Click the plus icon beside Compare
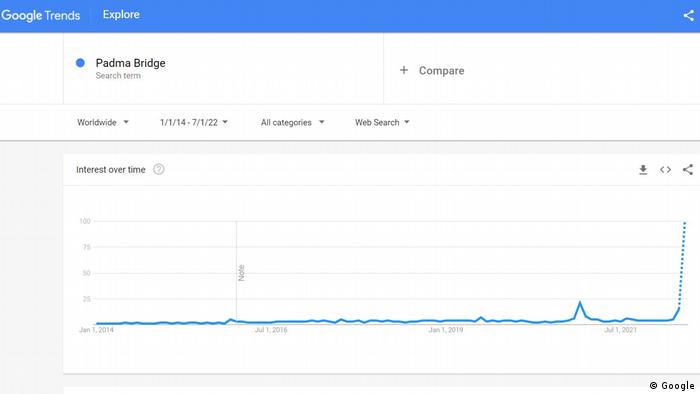The width and height of the screenshot is (700, 394). (404, 70)
